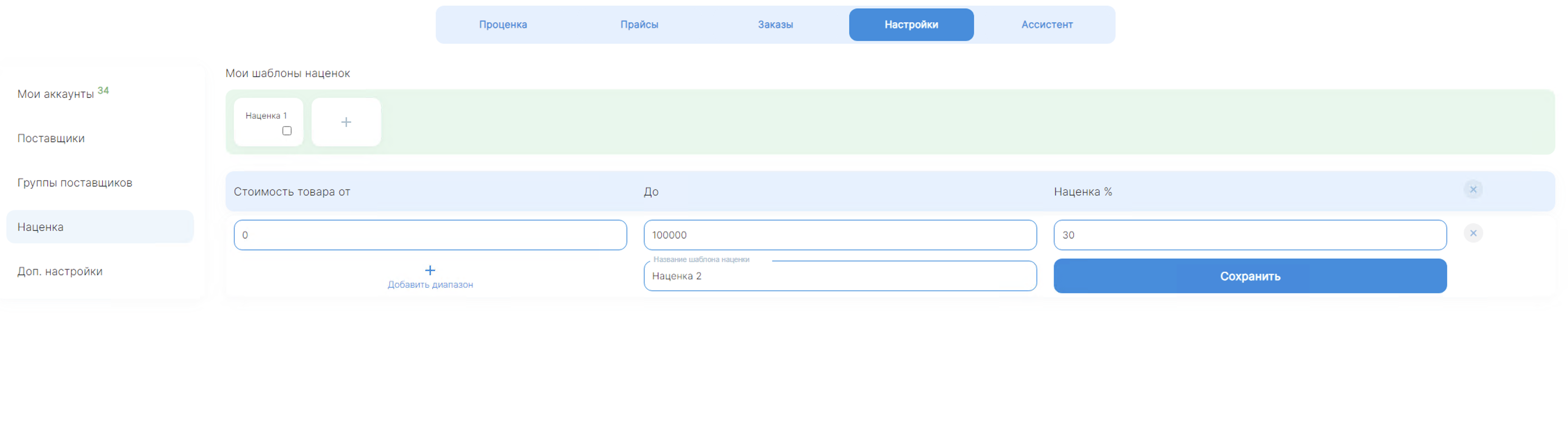This screenshot has width=1568, height=445.
Task: Remove the 30% markup value with the X icon
Action: 1474,233
